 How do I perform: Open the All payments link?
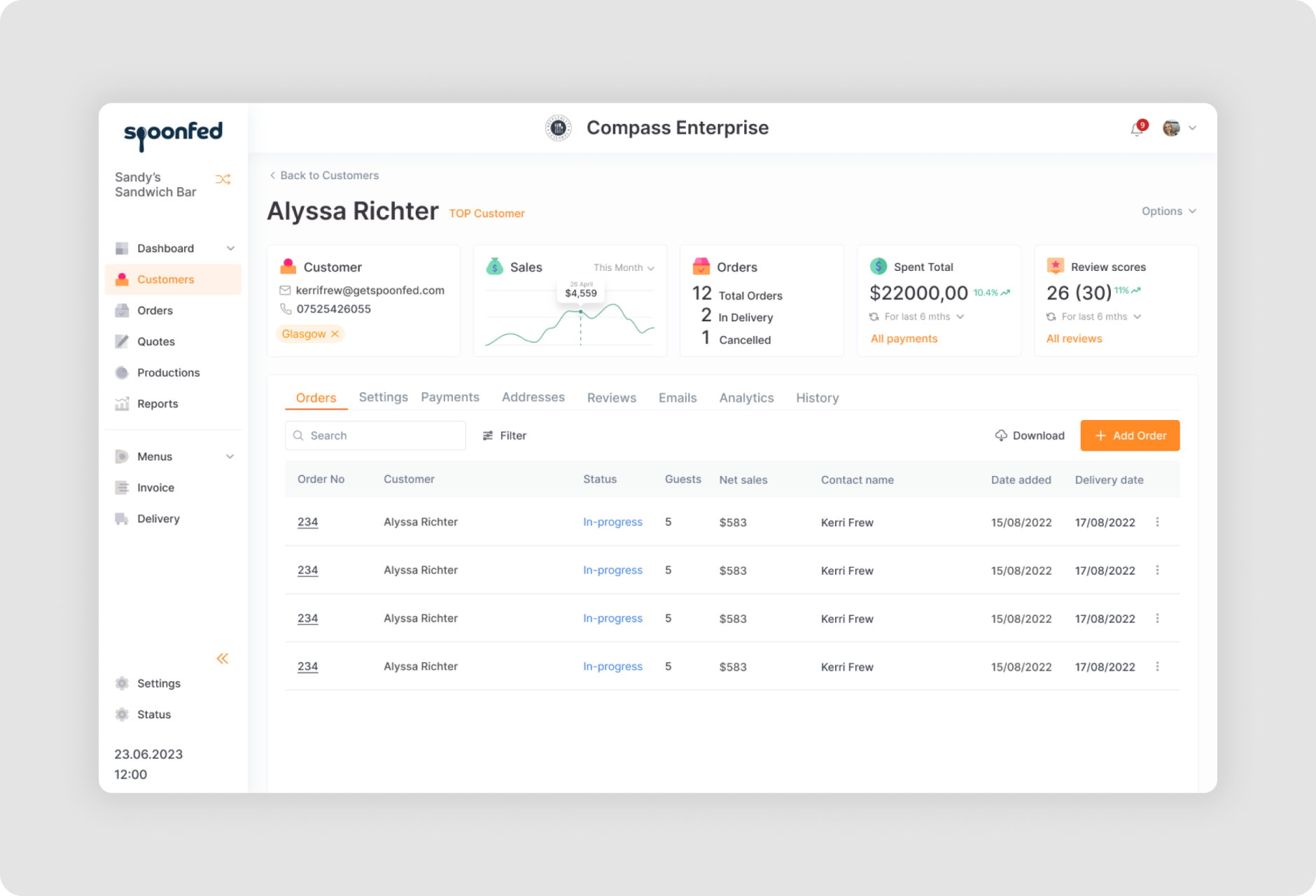click(x=904, y=339)
